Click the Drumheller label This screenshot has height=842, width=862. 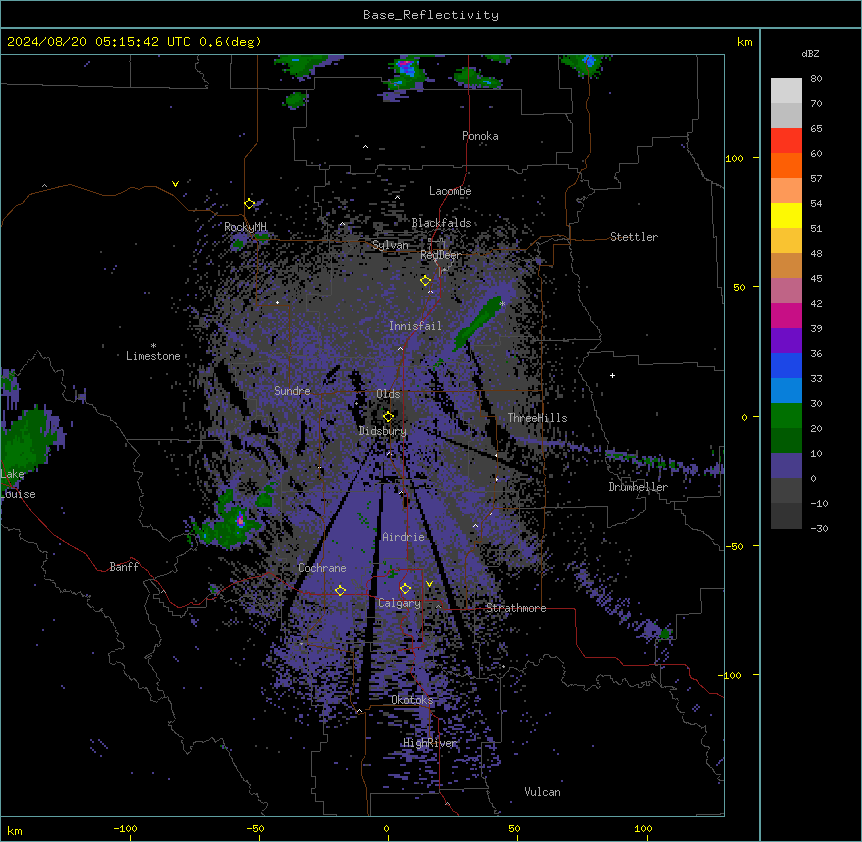tap(638, 487)
